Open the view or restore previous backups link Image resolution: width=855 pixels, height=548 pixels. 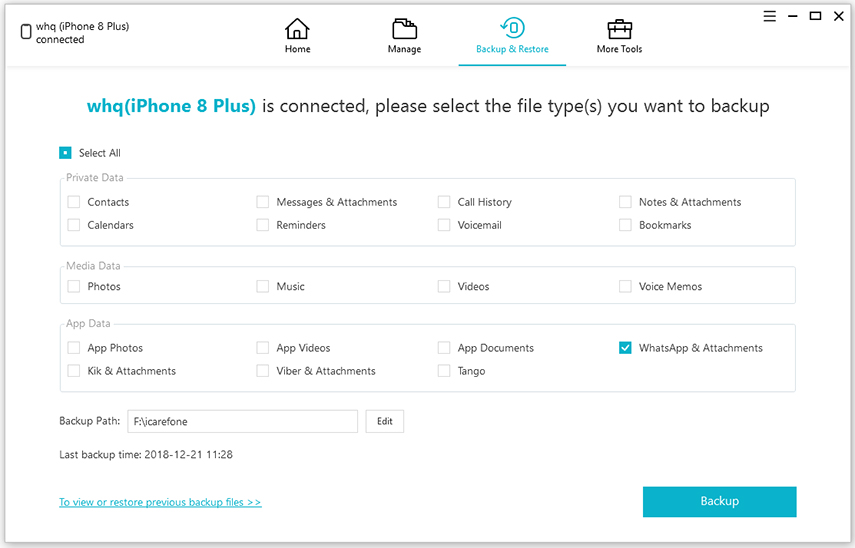pyautogui.click(x=160, y=502)
